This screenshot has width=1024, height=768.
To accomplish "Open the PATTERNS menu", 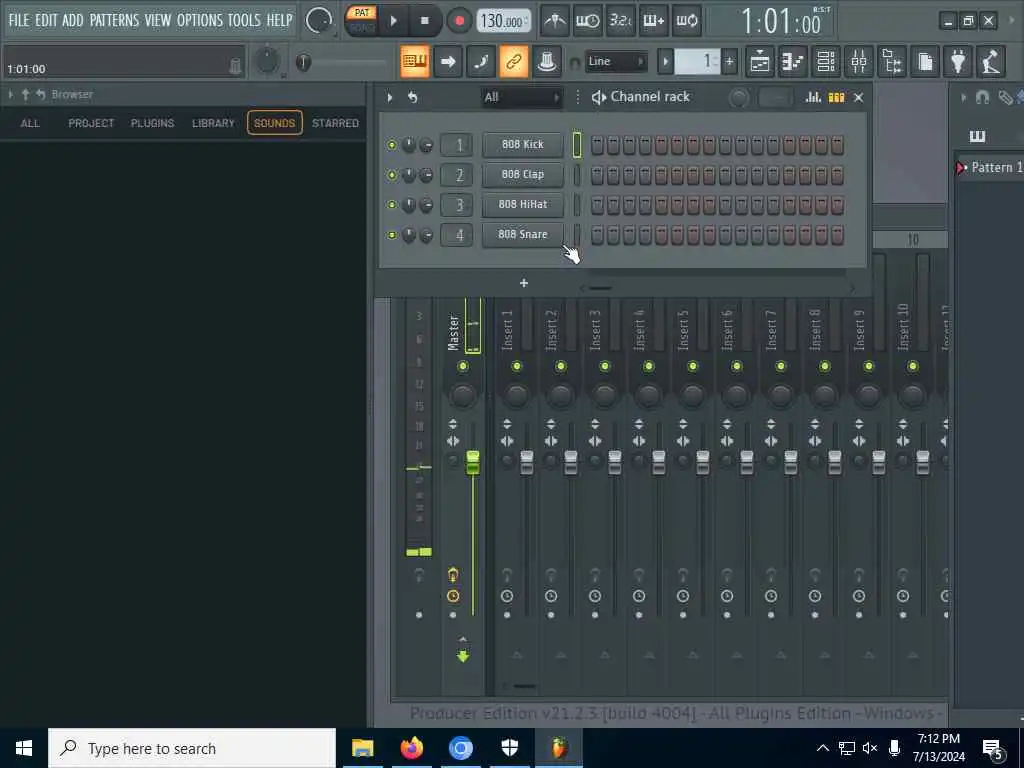I will pos(114,20).
